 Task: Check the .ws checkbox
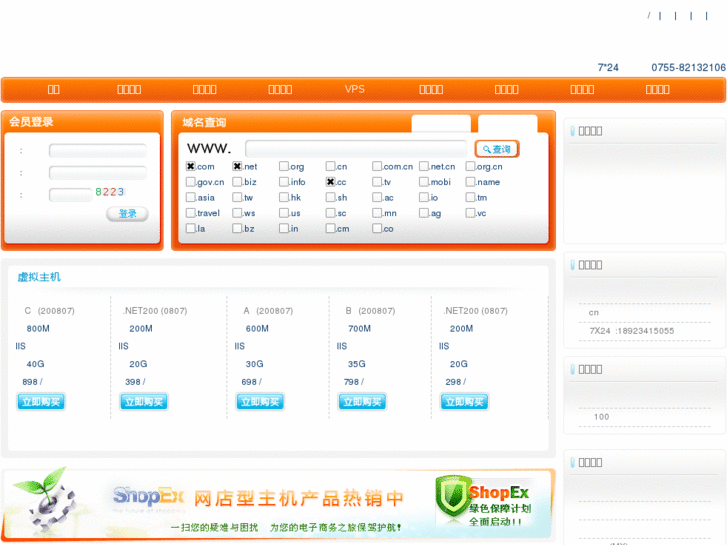(237, 213)
